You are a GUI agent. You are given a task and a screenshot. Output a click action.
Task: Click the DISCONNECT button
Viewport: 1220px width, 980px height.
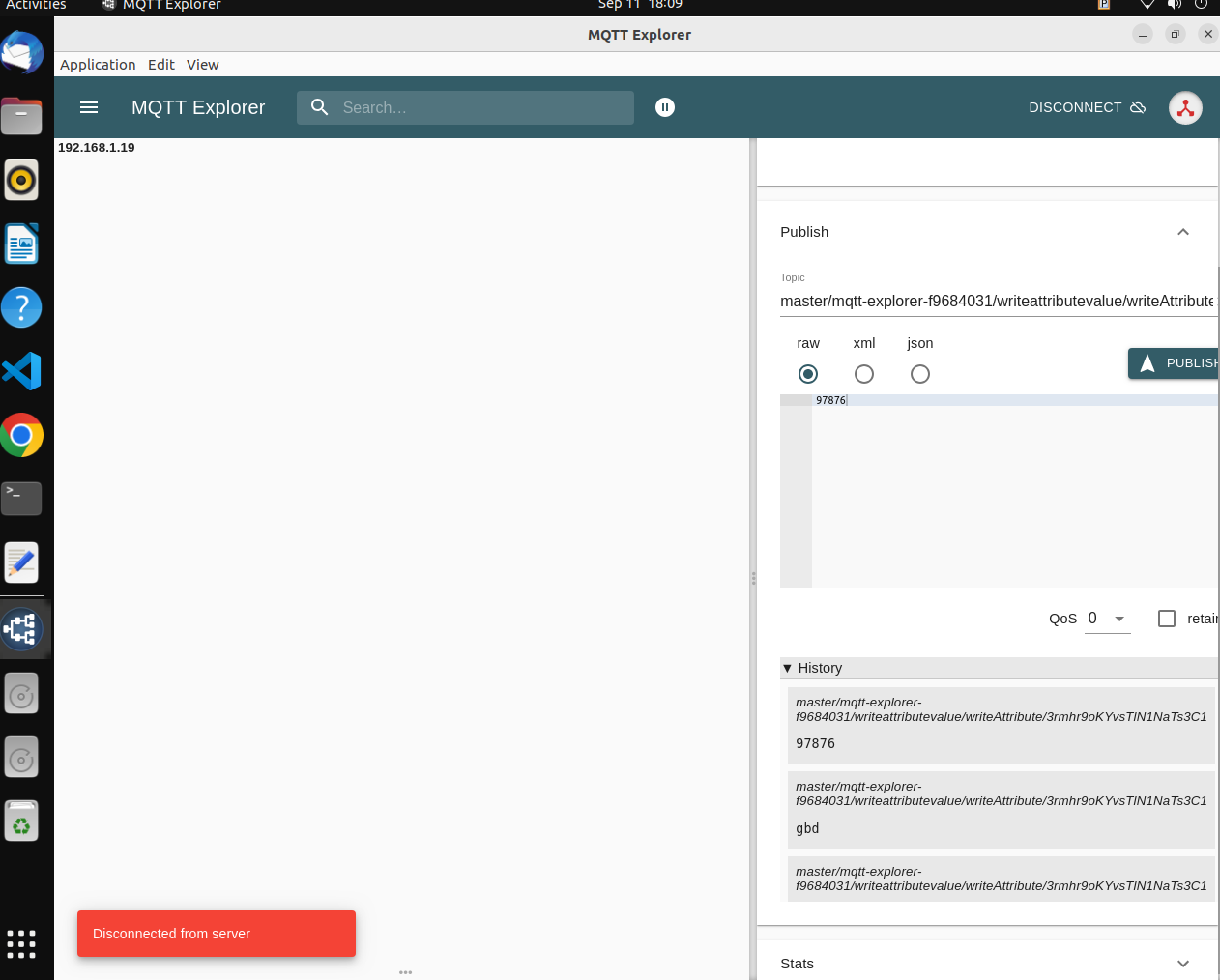coord(1087,107)
